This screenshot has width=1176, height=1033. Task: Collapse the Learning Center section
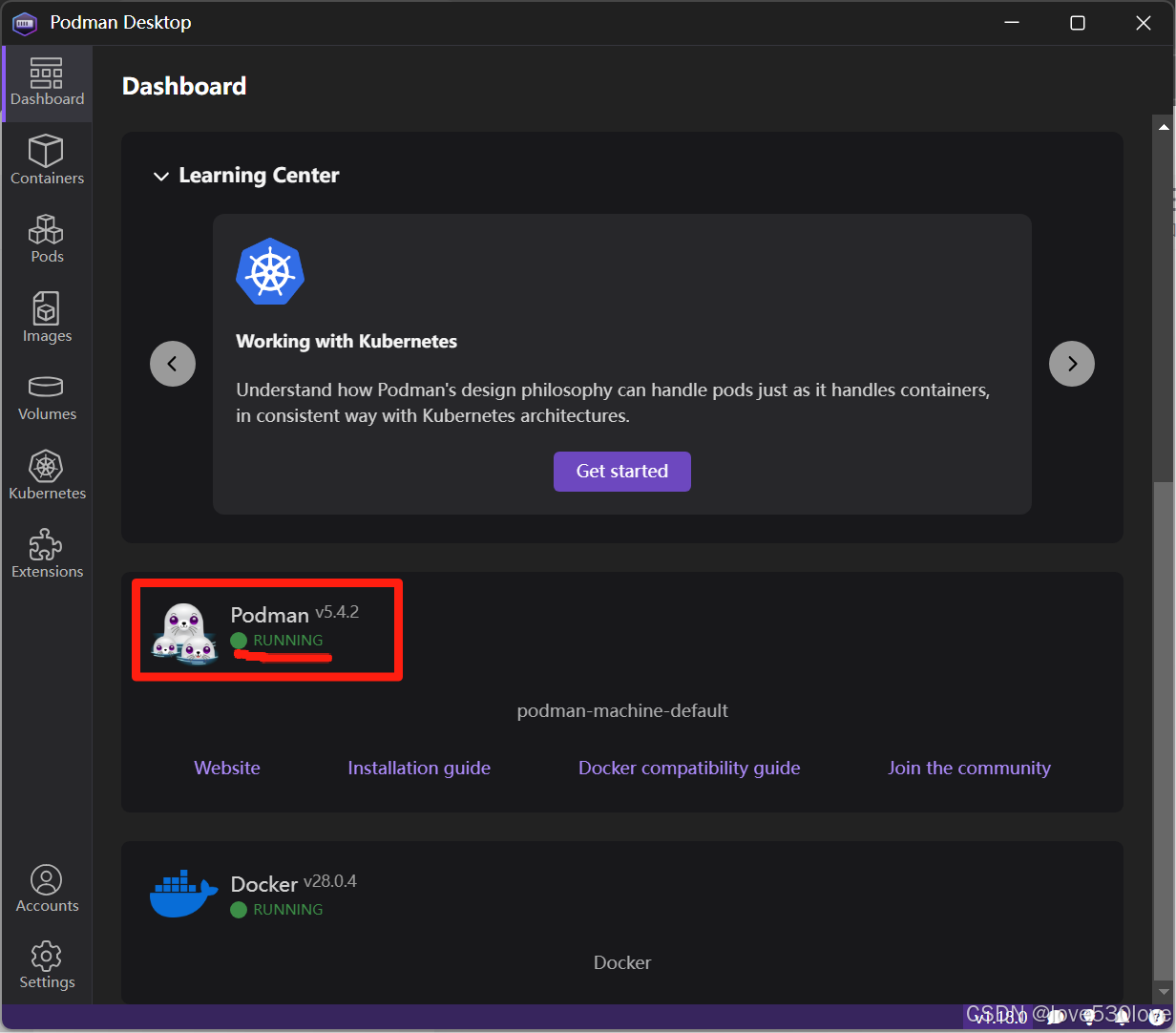click(x=161, y=177)
